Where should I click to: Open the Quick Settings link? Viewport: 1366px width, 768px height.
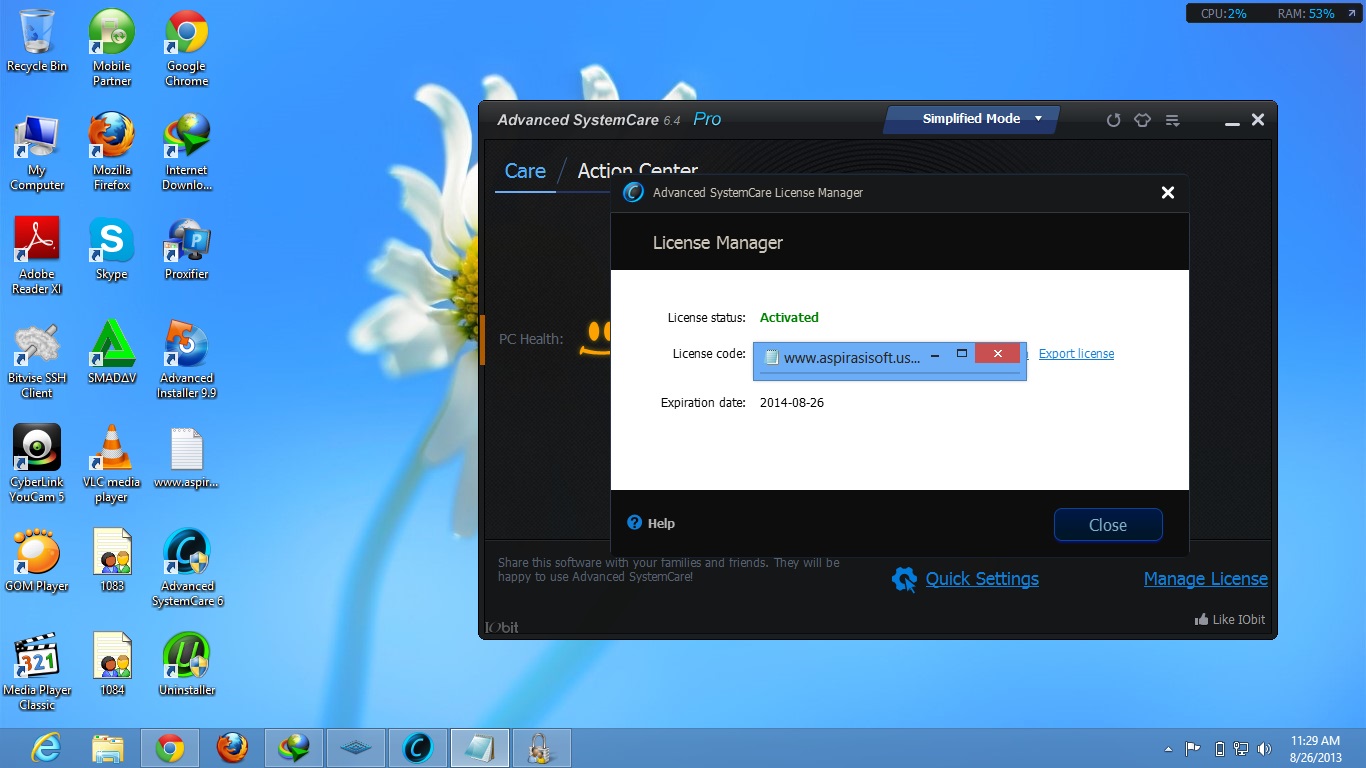(982, 579)
